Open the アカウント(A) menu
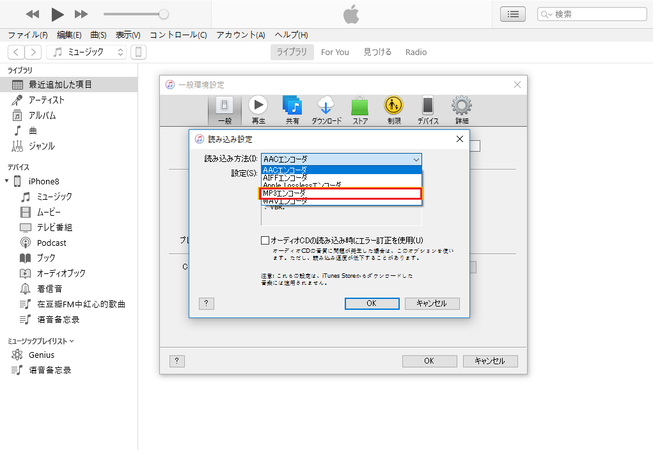This screenshot has width=653, height=450. coord(241,35)
